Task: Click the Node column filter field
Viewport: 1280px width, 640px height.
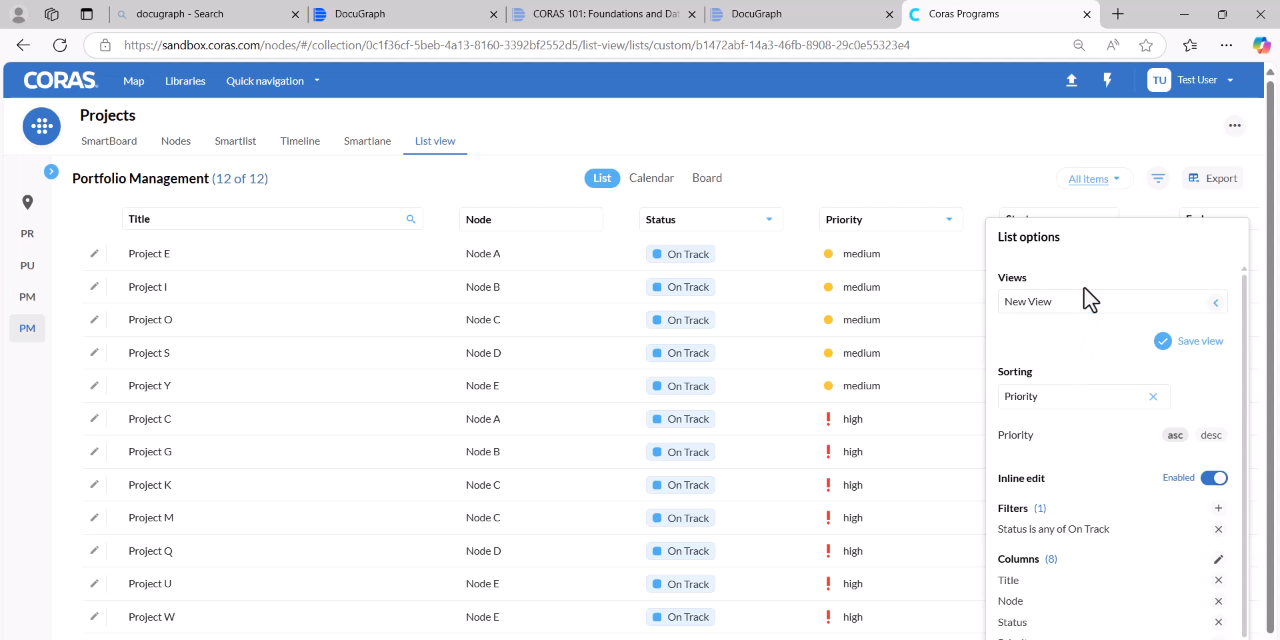Action: 531,219
